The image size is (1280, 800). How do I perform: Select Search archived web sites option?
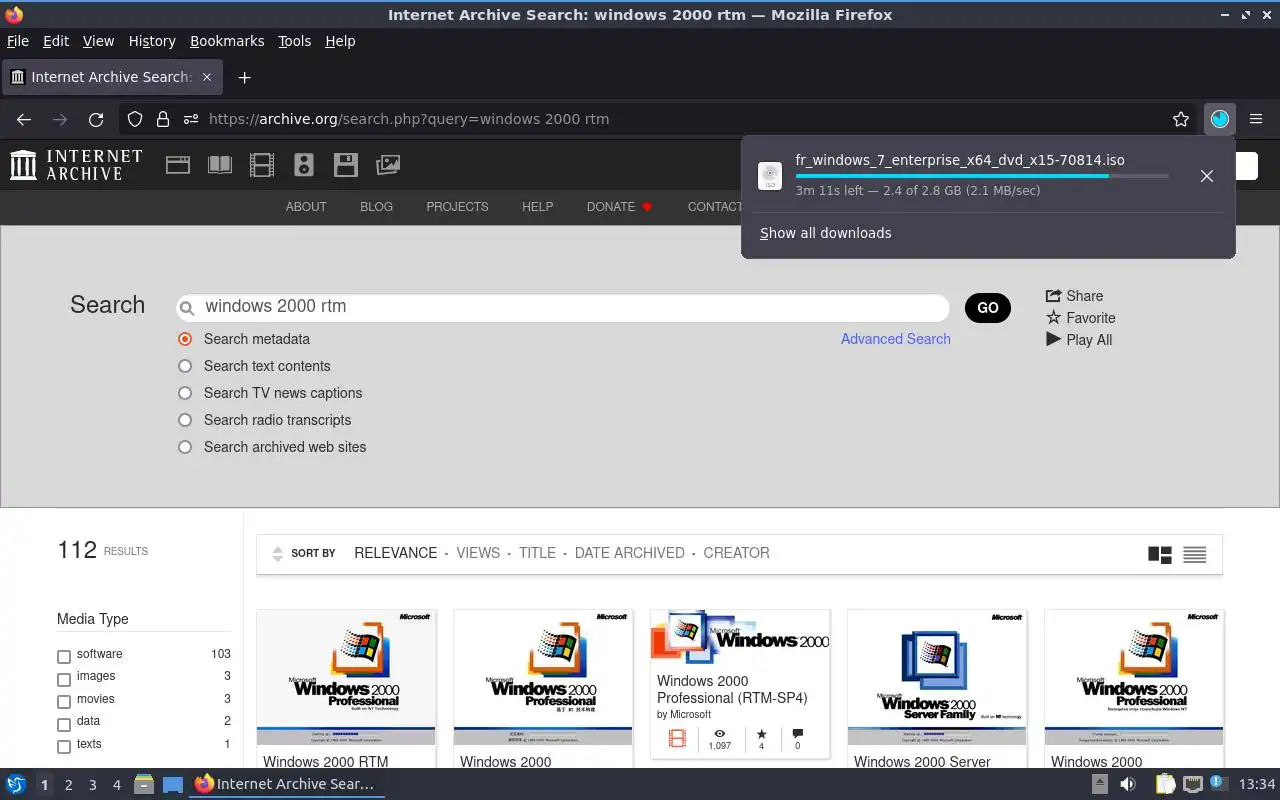[x=185, y=447]
